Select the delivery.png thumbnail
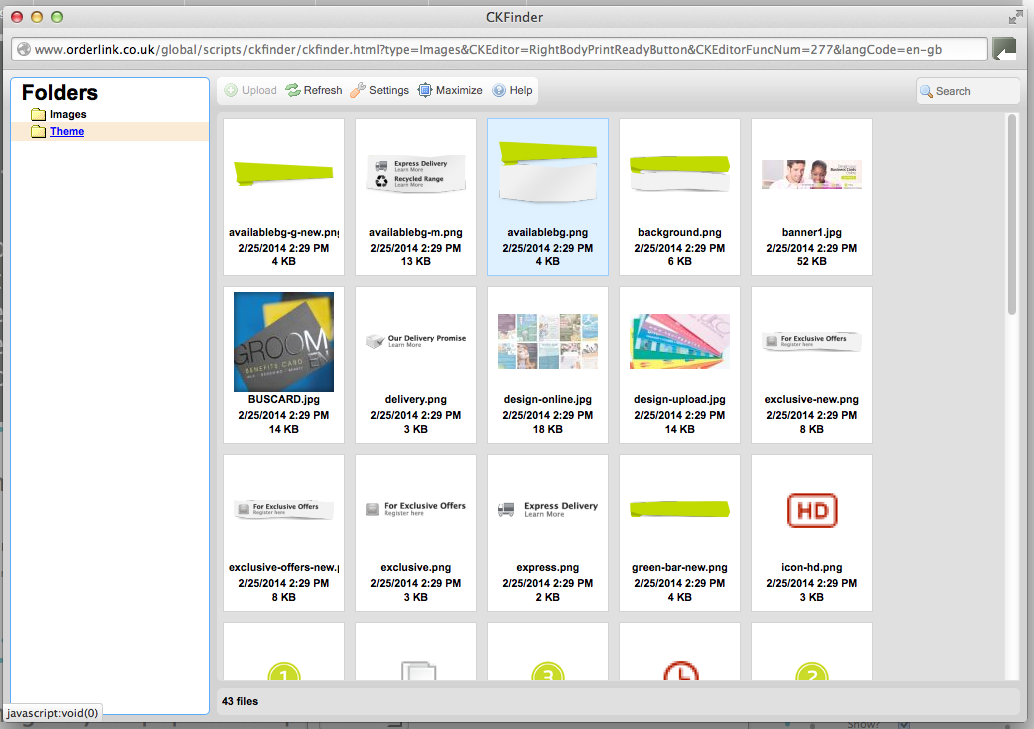Viewport: 1034px width, 729px height. point(415,340)
